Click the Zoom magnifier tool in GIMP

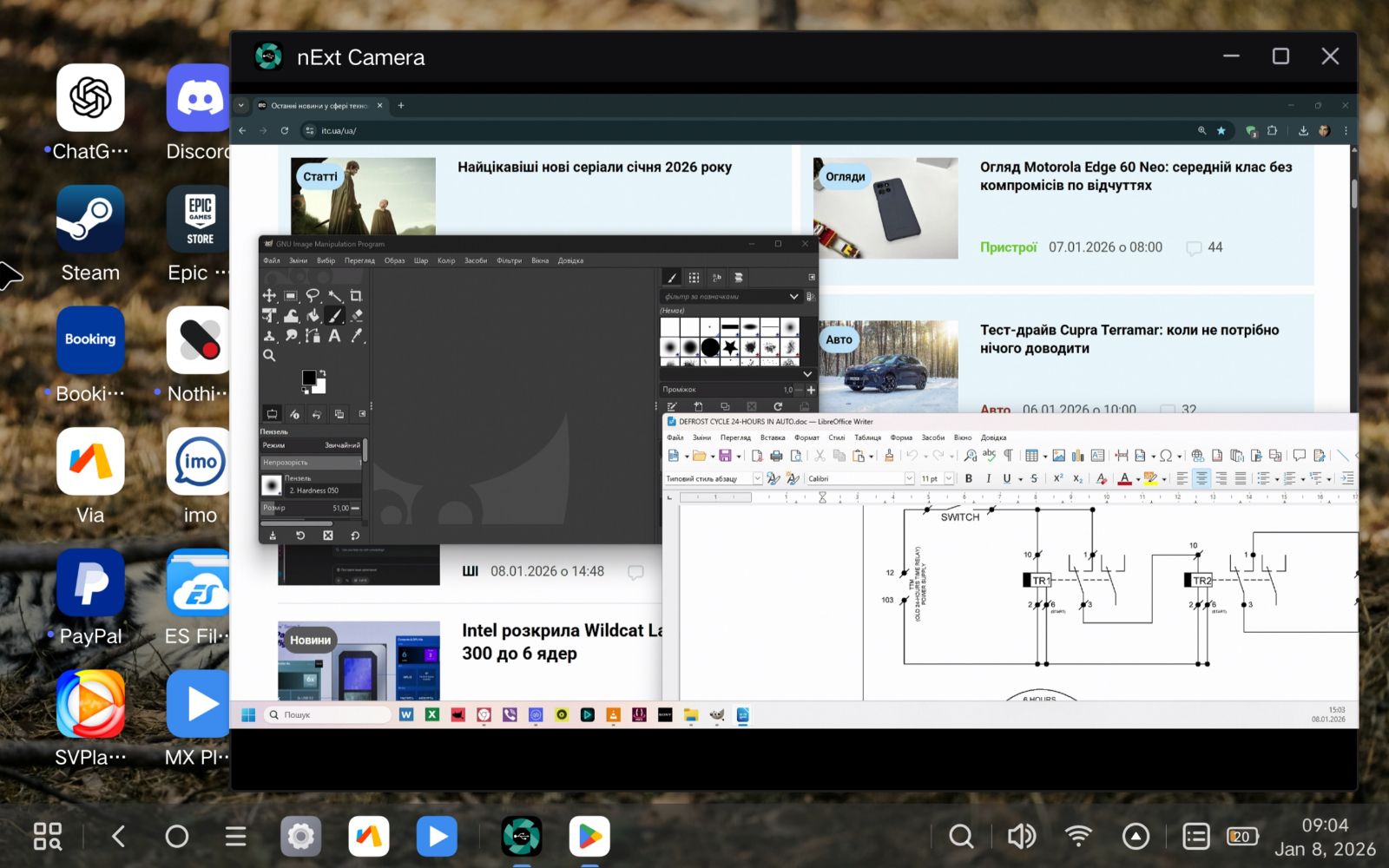coord(269,355)
